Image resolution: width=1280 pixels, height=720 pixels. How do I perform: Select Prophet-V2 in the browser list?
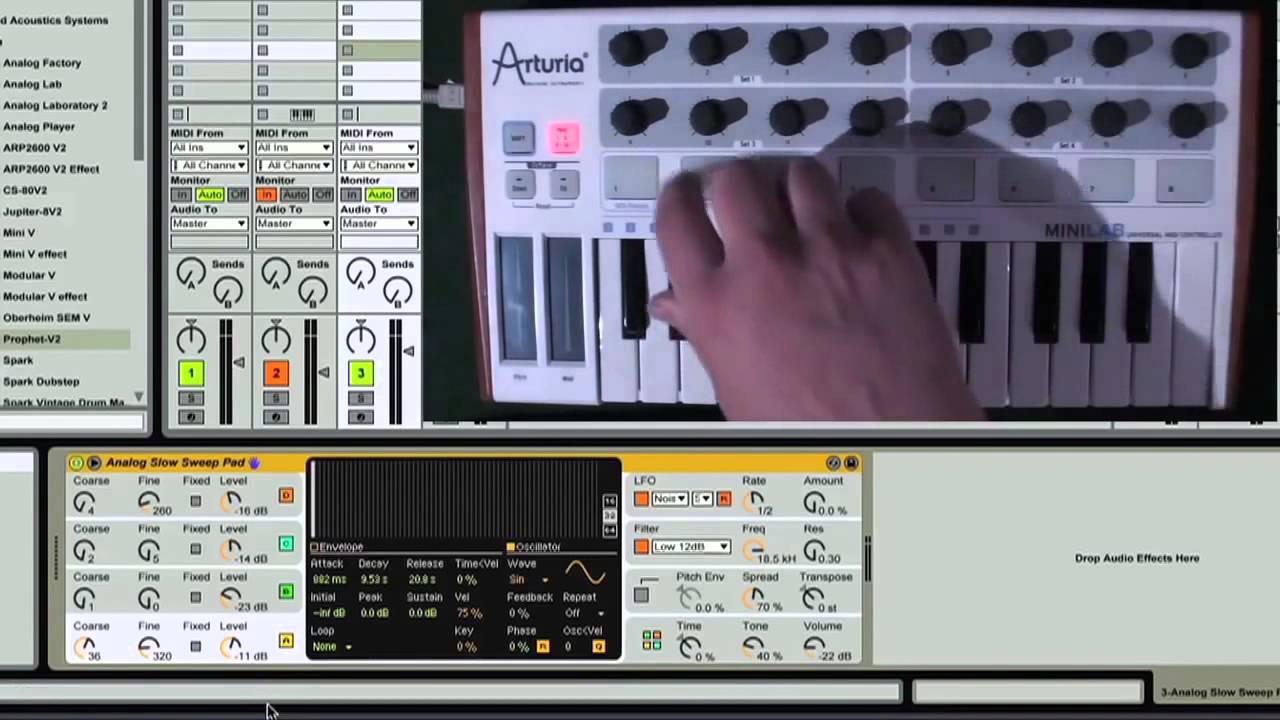point(65,340)
